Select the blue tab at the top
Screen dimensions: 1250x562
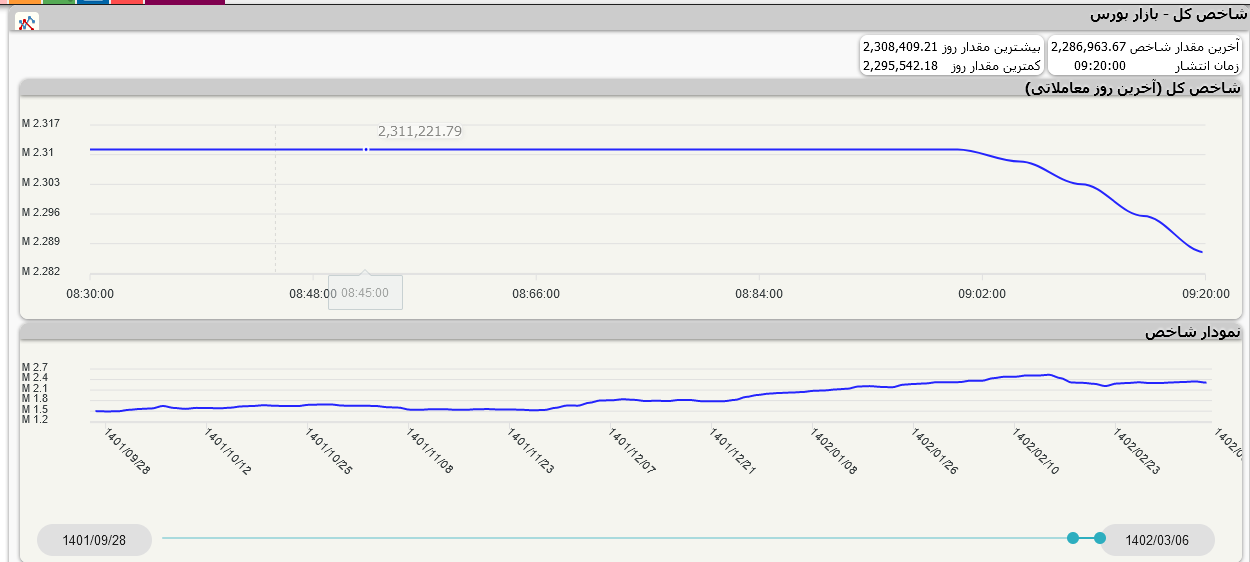pyautogui.click(x=93, y=2)
